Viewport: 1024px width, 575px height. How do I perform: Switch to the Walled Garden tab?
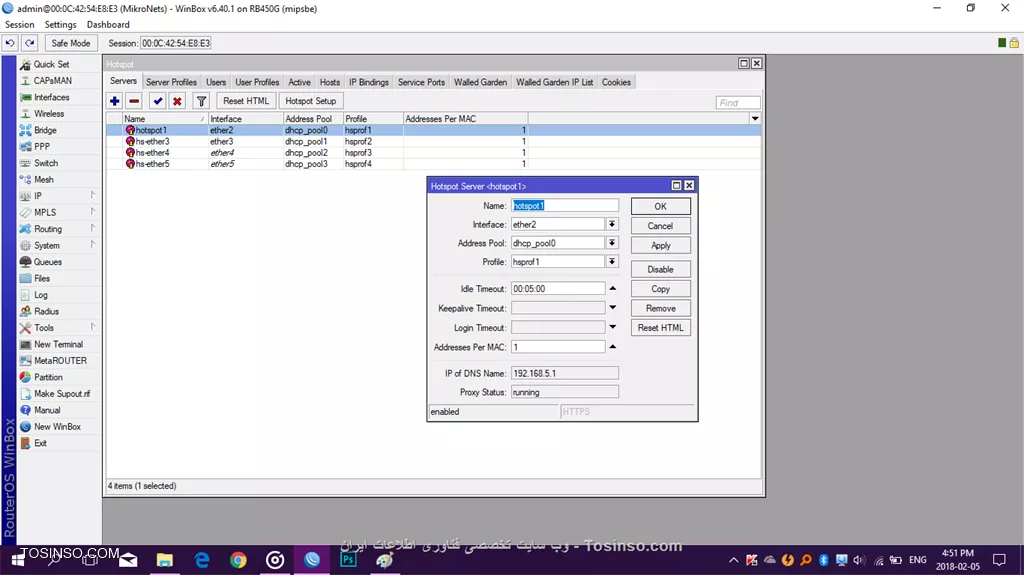(x=481, y=82)
